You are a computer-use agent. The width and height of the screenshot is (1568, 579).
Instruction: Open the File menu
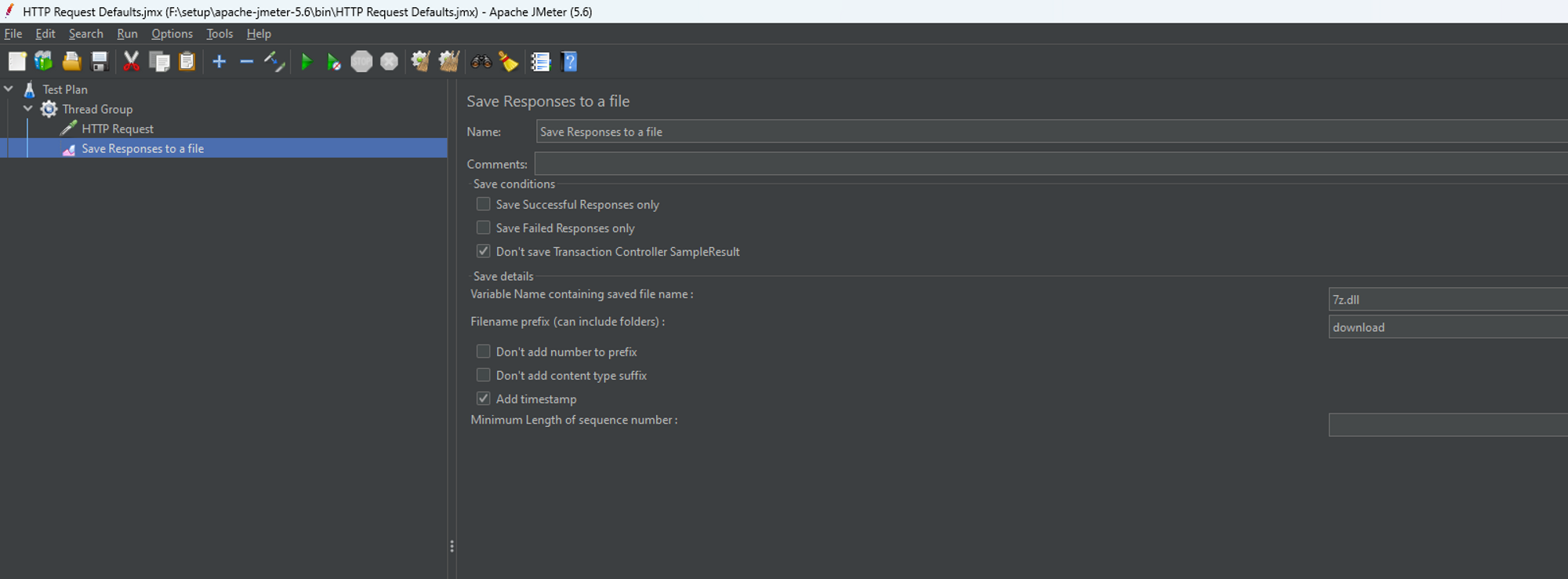coord(13,34)
